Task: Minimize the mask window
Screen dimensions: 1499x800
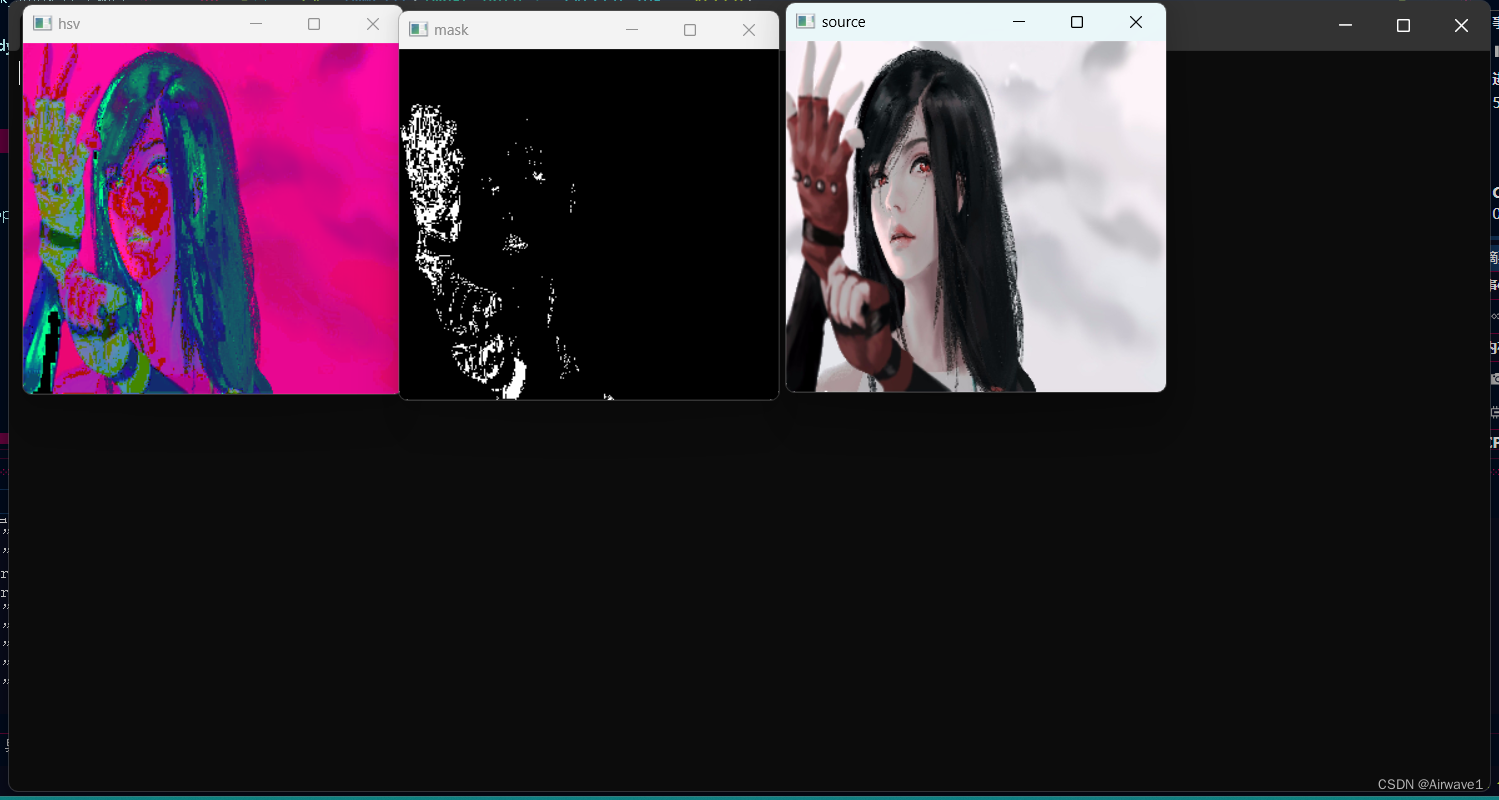Action: tap(632, 30)
